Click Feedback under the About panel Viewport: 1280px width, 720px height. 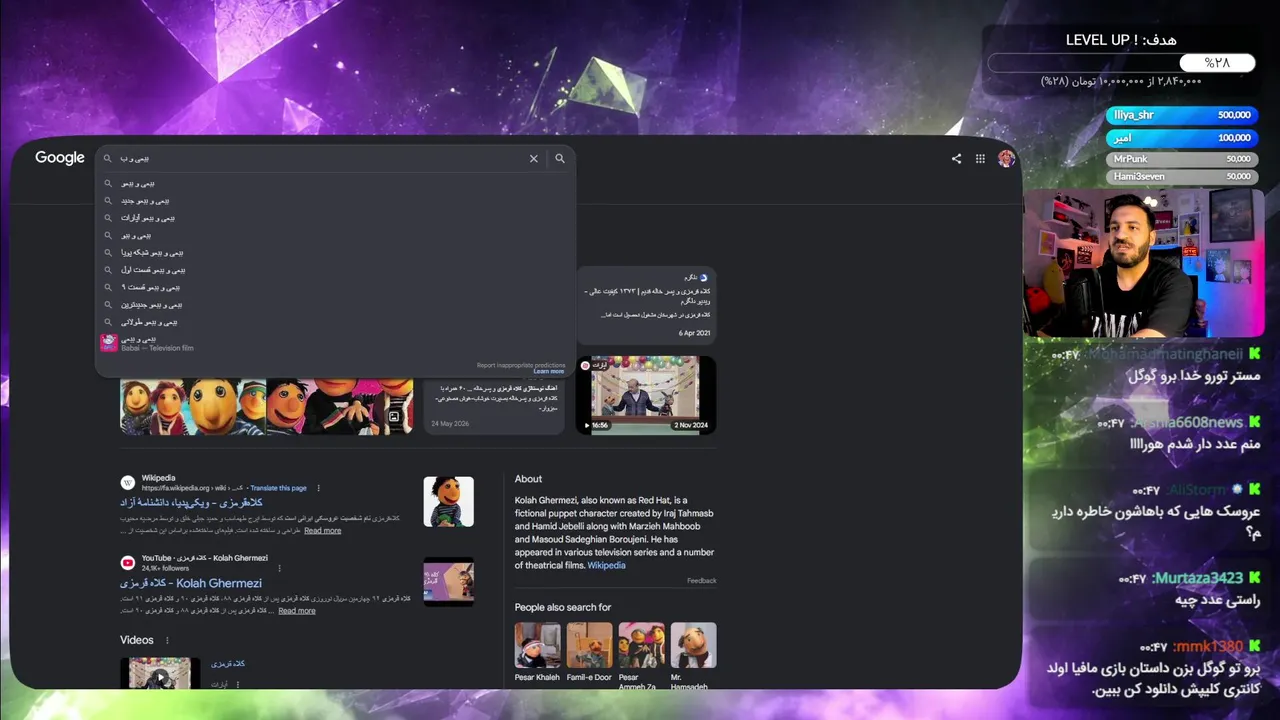[x=702, y=581]
